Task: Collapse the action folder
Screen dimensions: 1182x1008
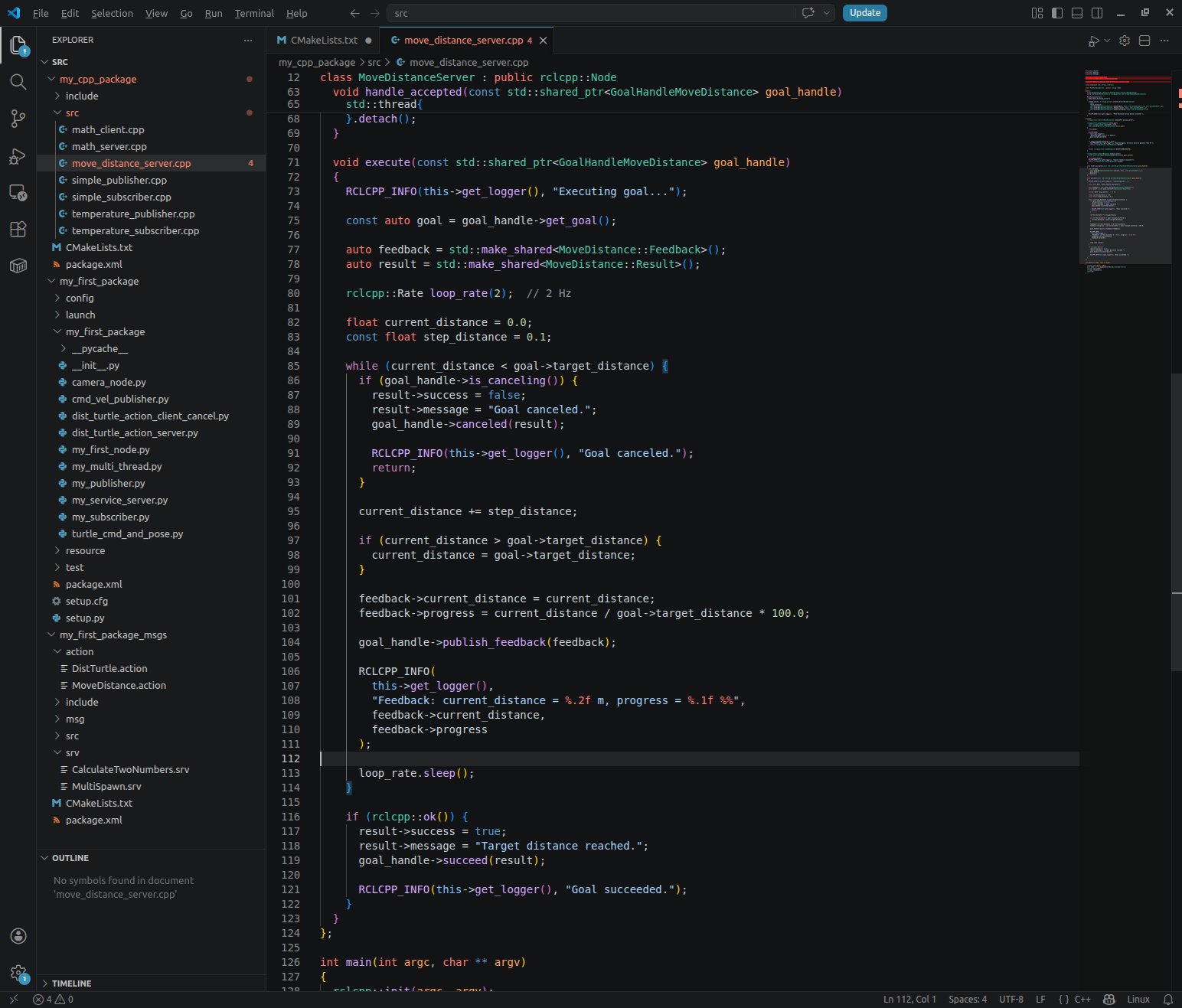Action: coord(57,651)
